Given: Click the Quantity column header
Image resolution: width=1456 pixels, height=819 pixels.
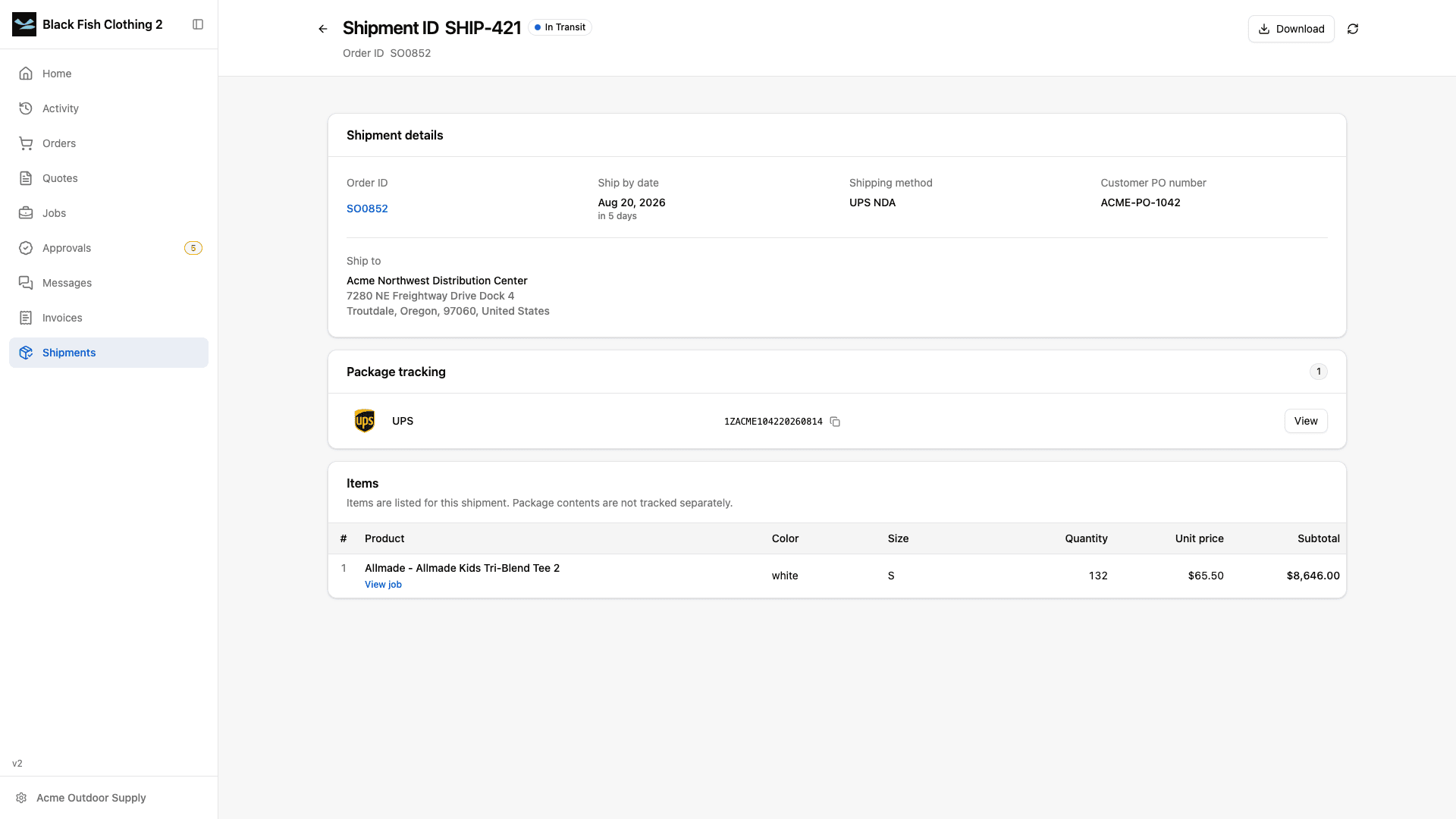Looking at the screenshot, I should [1086, 538].
